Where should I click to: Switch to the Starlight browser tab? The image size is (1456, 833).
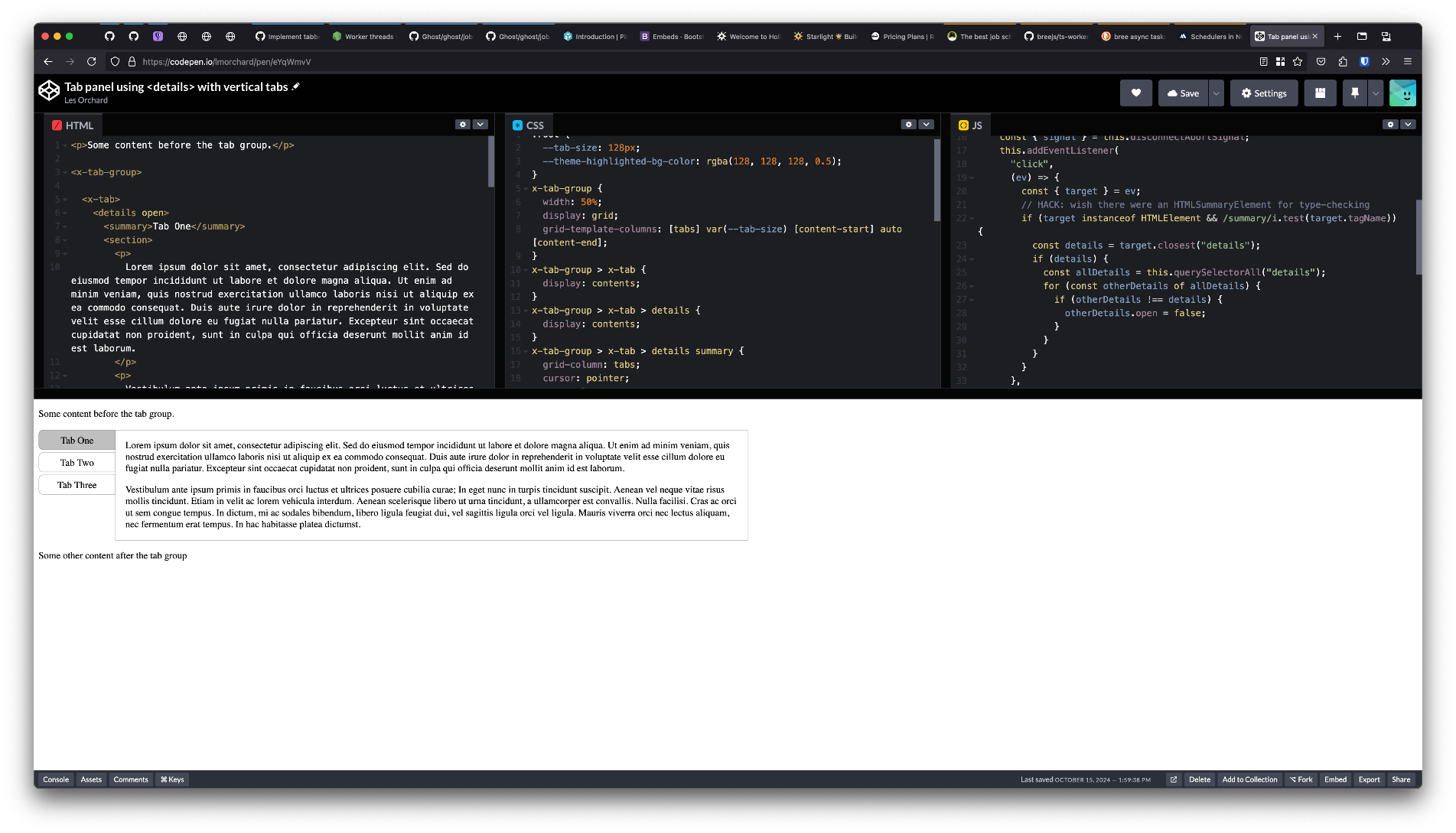(826, 36)
